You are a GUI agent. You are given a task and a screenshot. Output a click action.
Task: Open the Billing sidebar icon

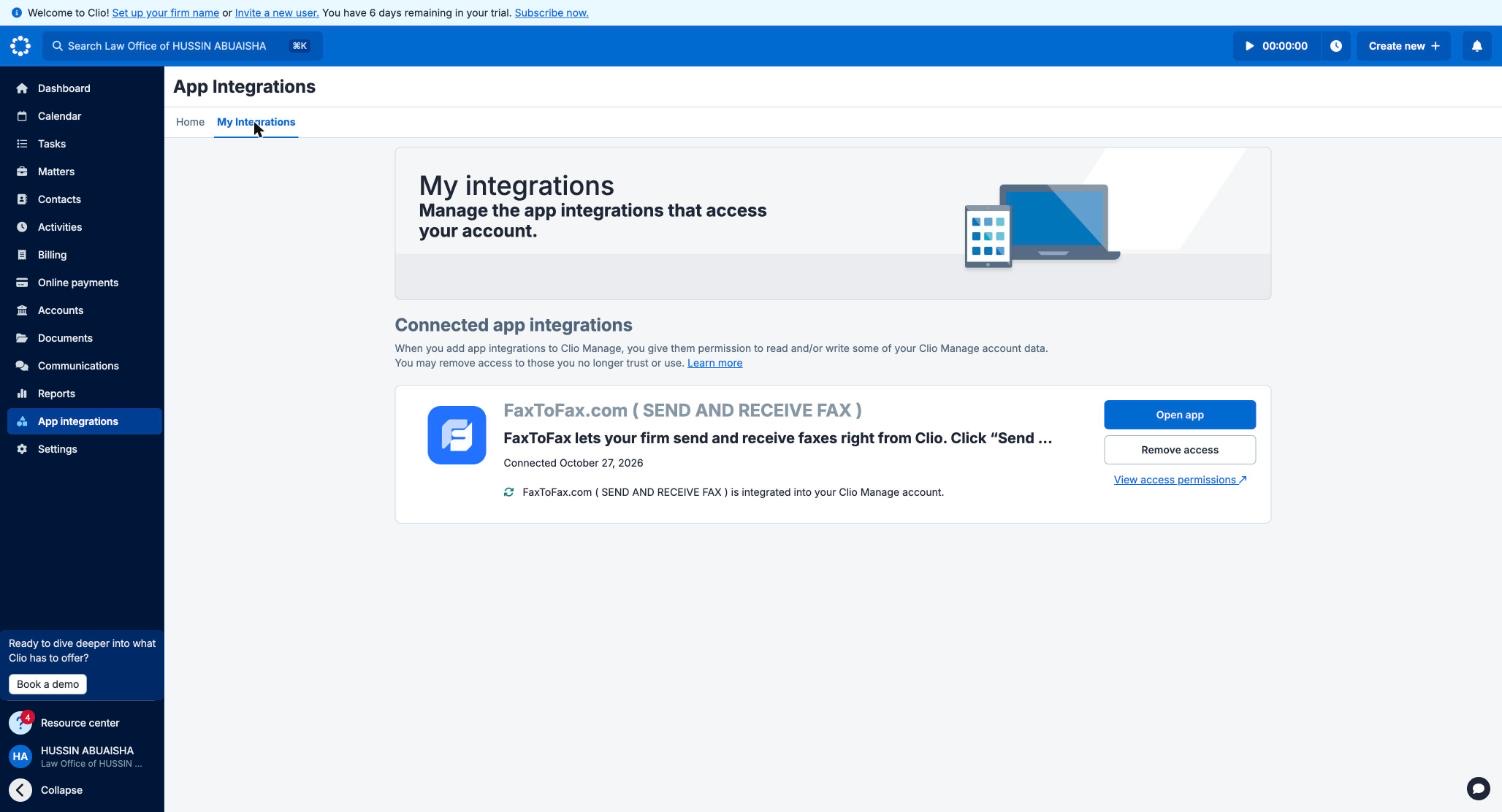pos(22,255)
